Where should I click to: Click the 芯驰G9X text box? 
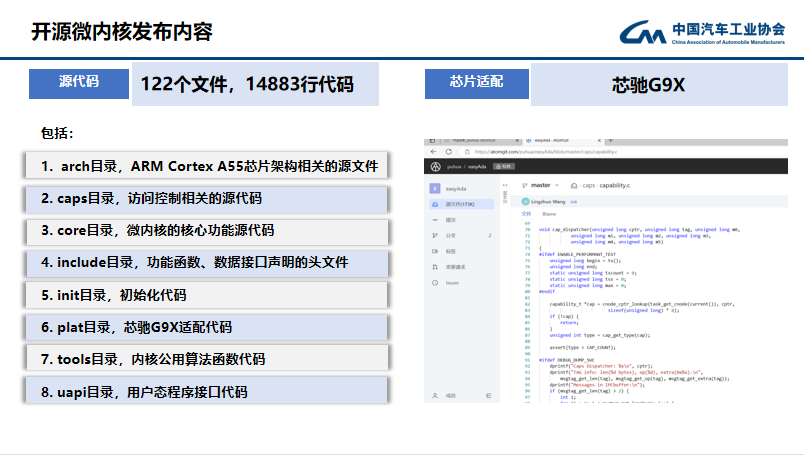point(659,85)
